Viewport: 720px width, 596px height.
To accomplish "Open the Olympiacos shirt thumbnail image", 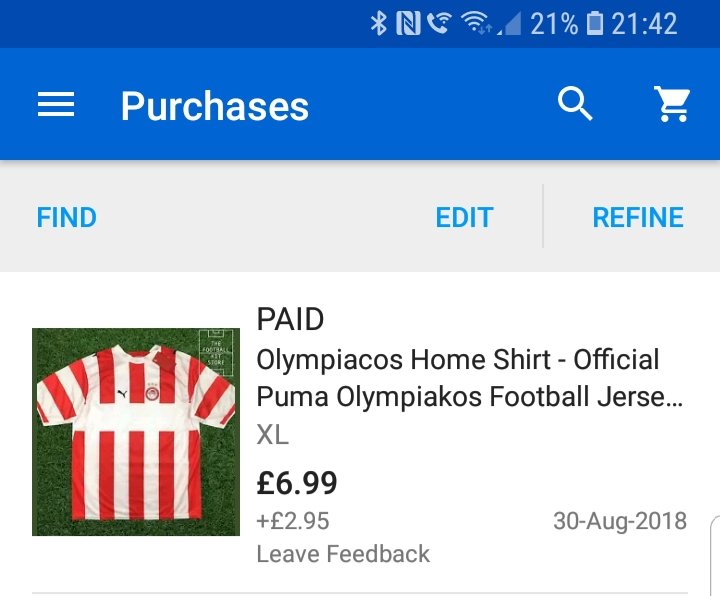I will [136, 432].
